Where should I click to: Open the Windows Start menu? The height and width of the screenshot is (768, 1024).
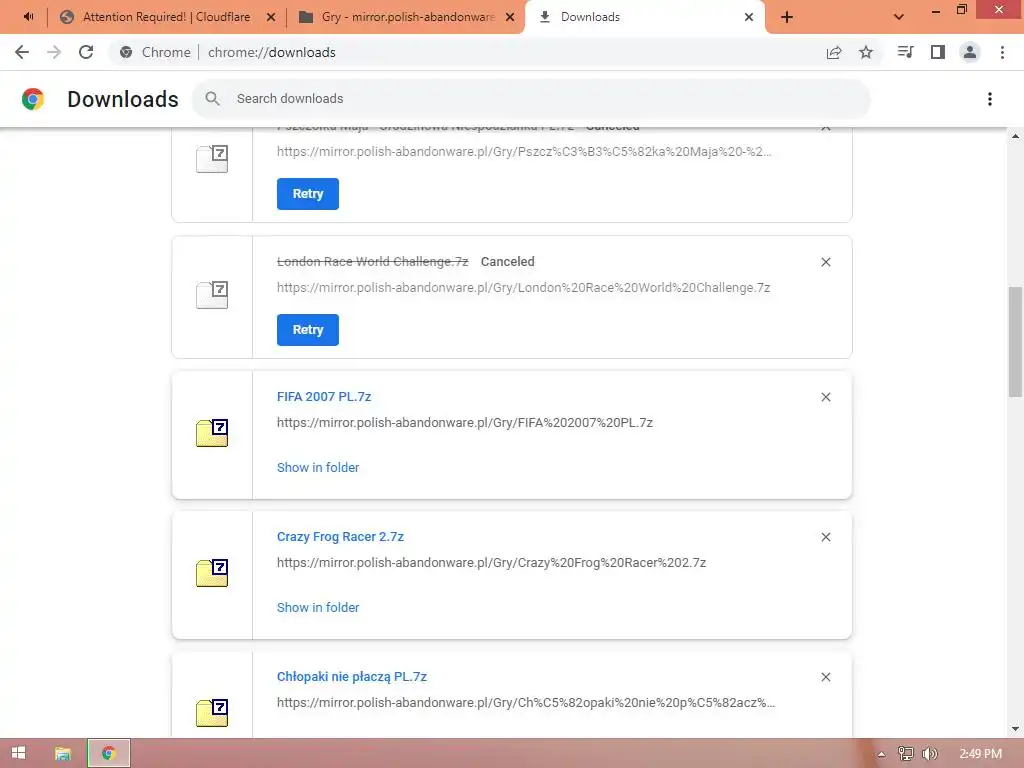pos(18,753)
